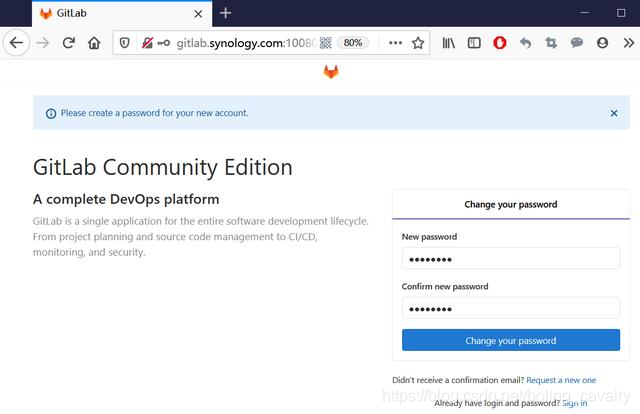Image resolution: width=640 pixels, height=414 pixels.
Task: Click the insecure connection lock icon
Action: tap(147, 43)
